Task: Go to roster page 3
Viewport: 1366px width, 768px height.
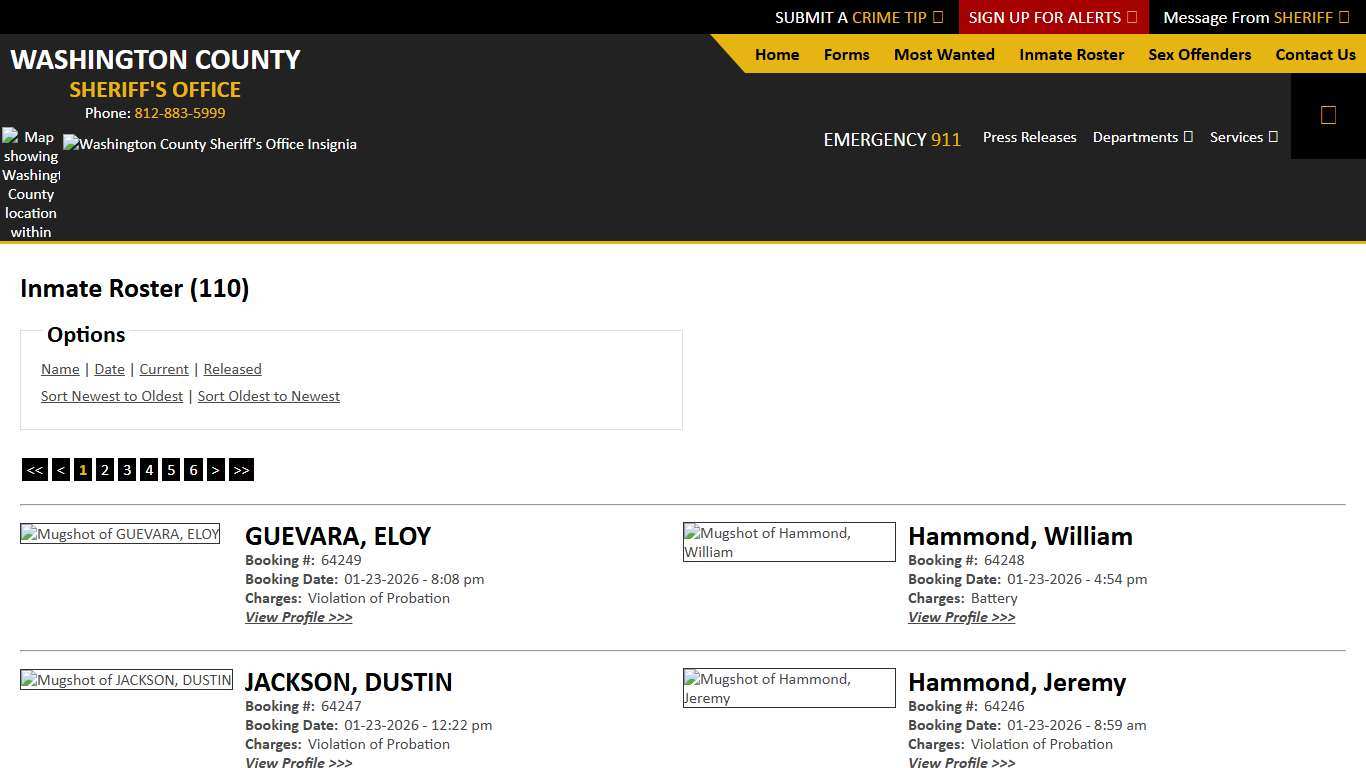Action: pyautogui.click(x=127, y=469)
